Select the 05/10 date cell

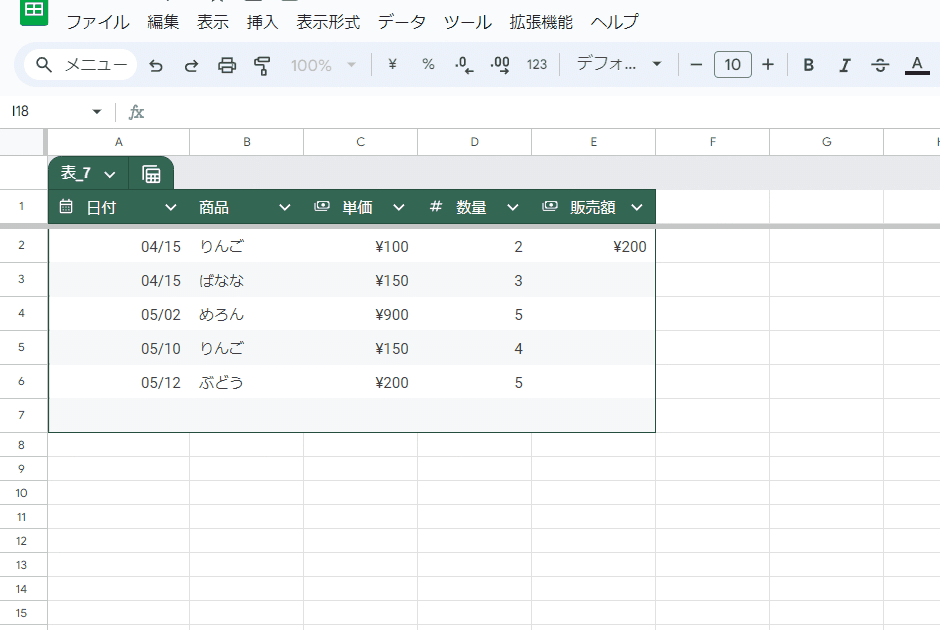[x=119, y=348]
